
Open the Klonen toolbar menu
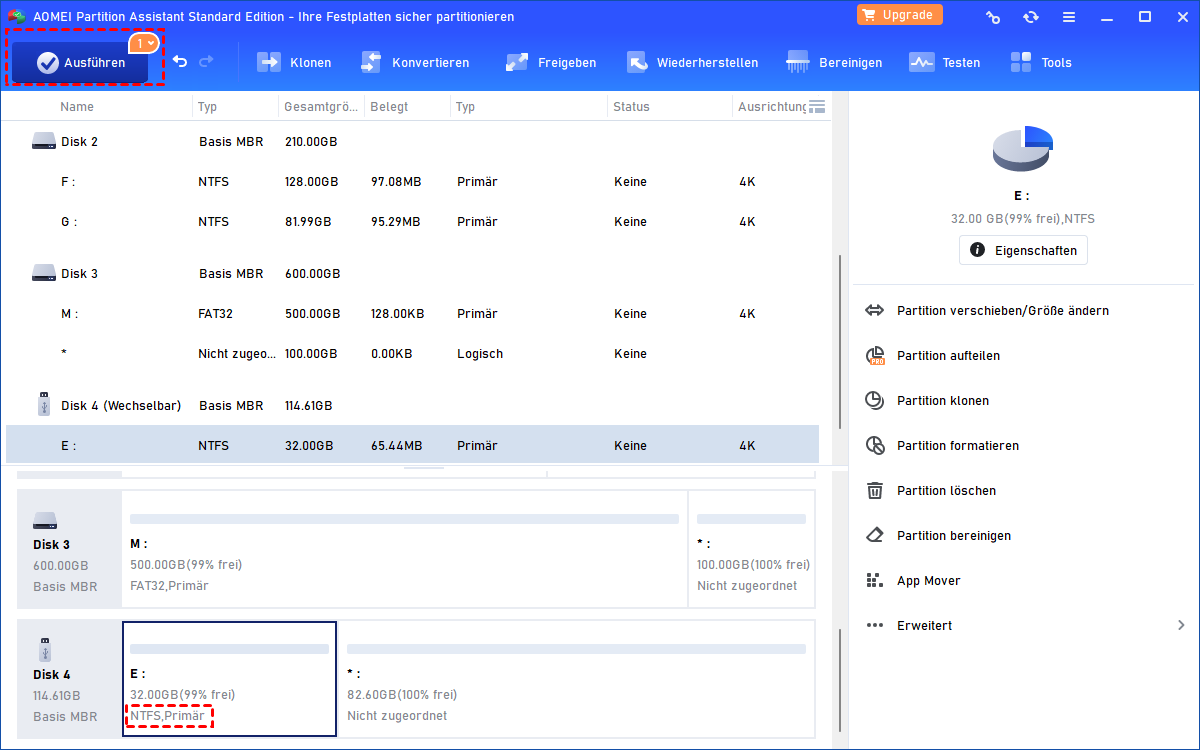click(294, 62)
